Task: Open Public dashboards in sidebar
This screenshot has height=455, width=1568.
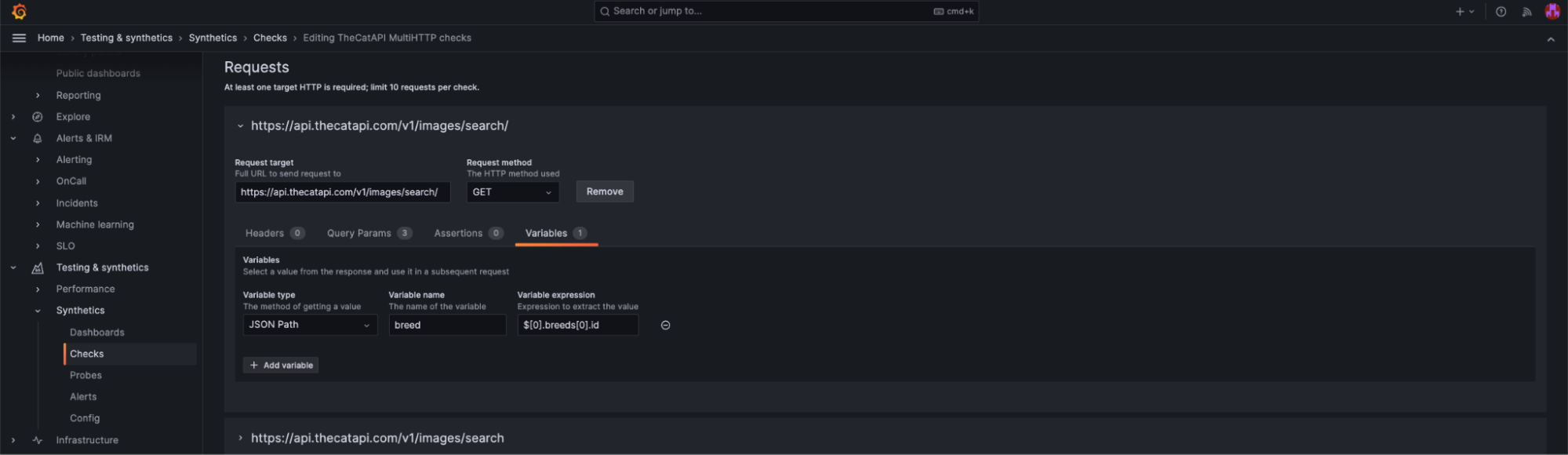Action: (x=98, y=73)
